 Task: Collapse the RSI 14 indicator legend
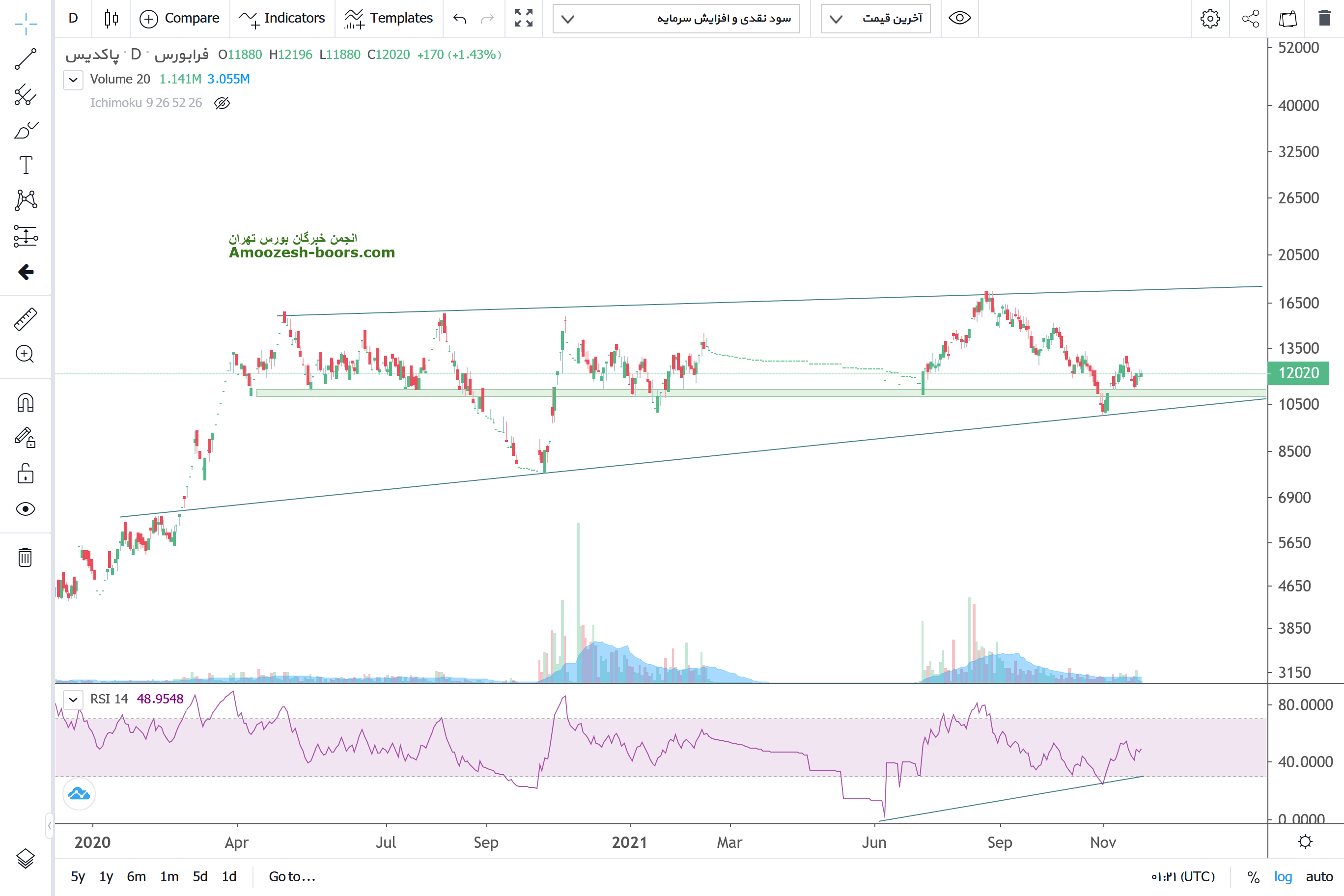[73, 700]
